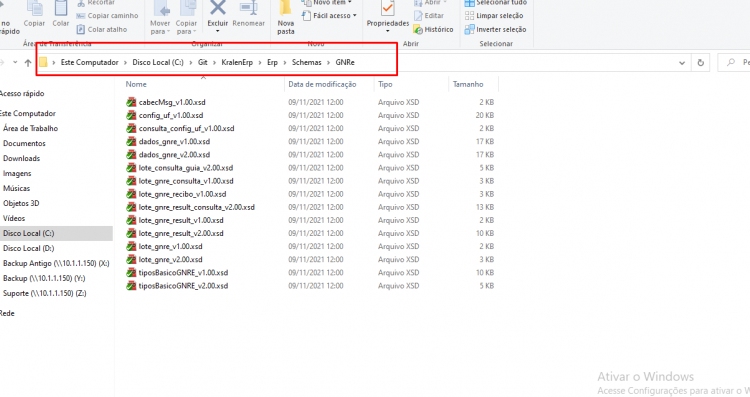Screen dimensions: 750x397
Task: Sort by the Tamanho column header
Action: (468, 84)
